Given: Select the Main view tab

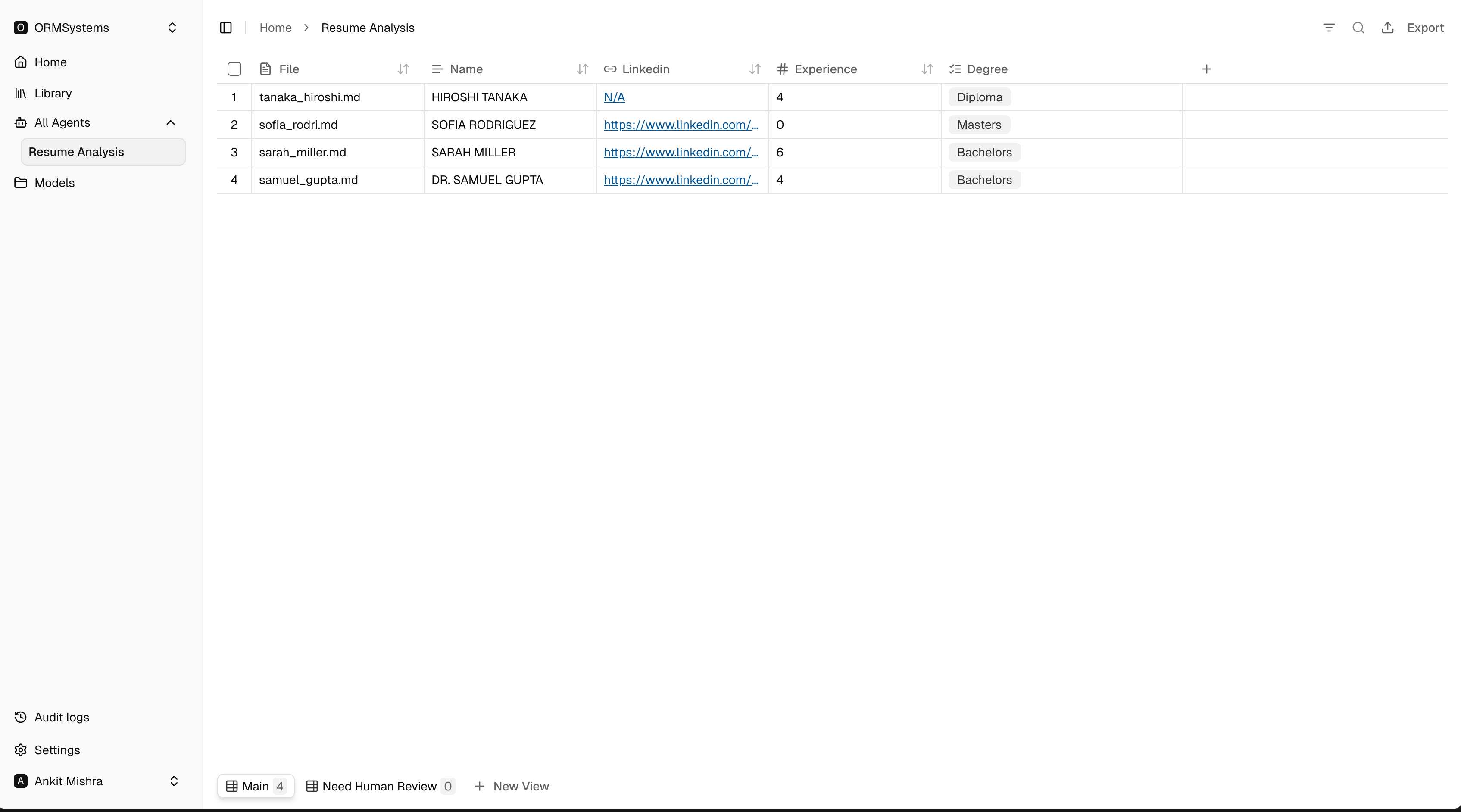Looking at the screenshot, I should pos(255,787).
